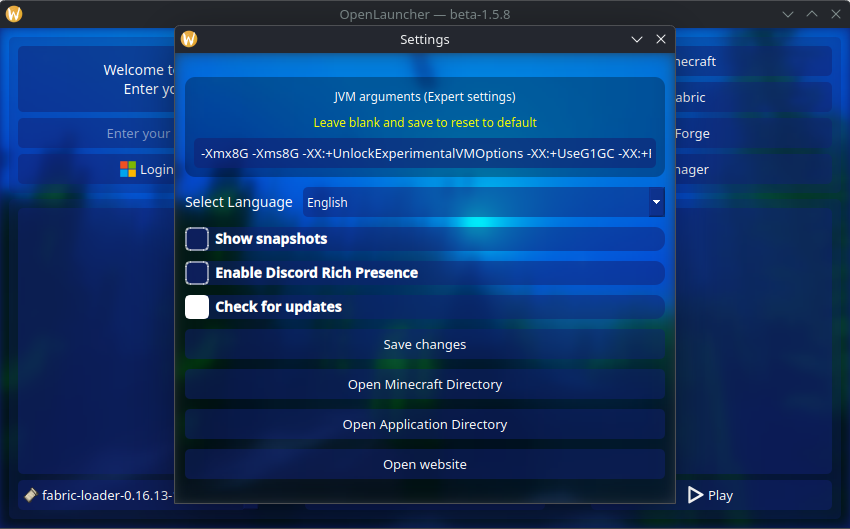Click the JVM arguments (Expert settings) heading
The width and height of the screenshot is (850, 529).
[x=424, y=96]
